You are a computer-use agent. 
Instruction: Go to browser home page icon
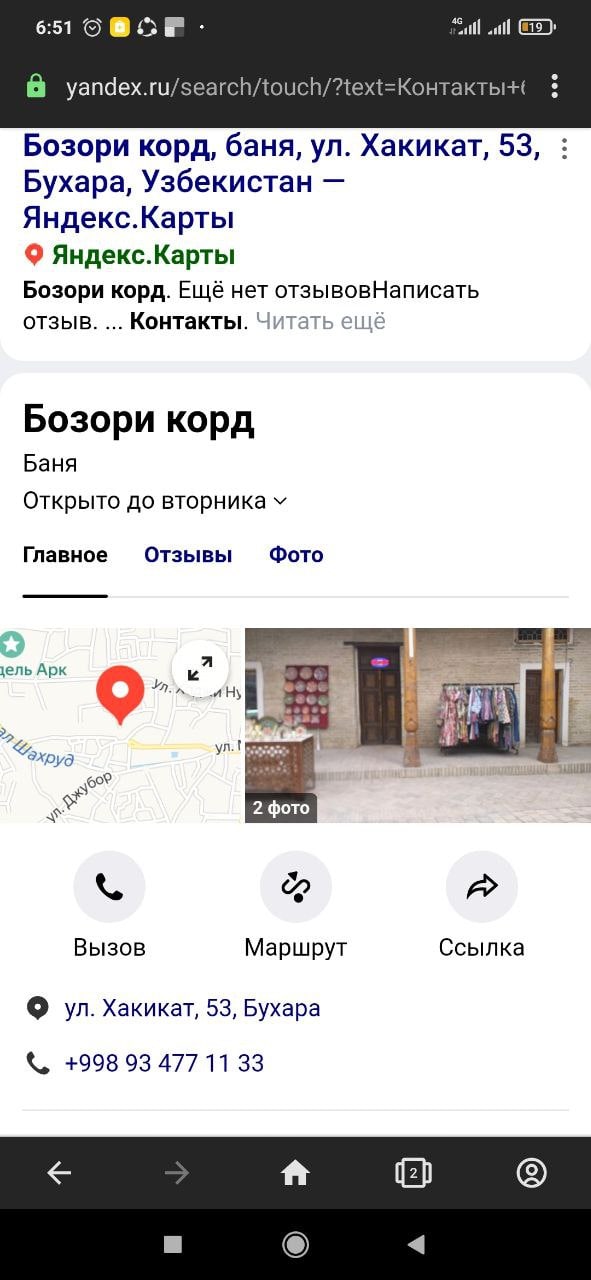[295, 1173]
